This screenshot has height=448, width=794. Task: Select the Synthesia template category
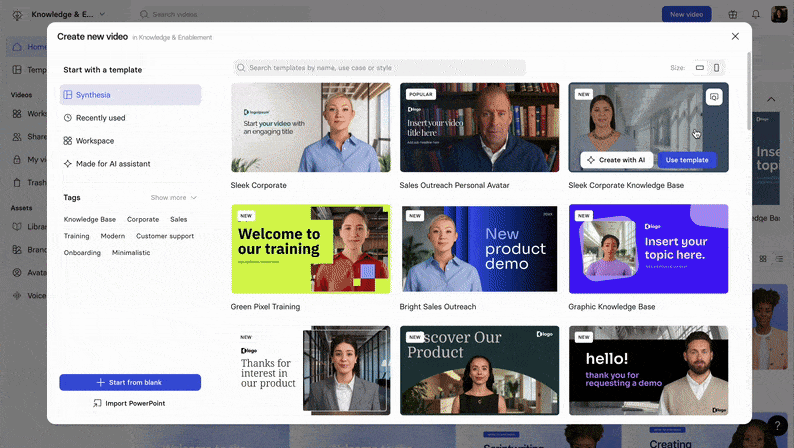point(130,95)
